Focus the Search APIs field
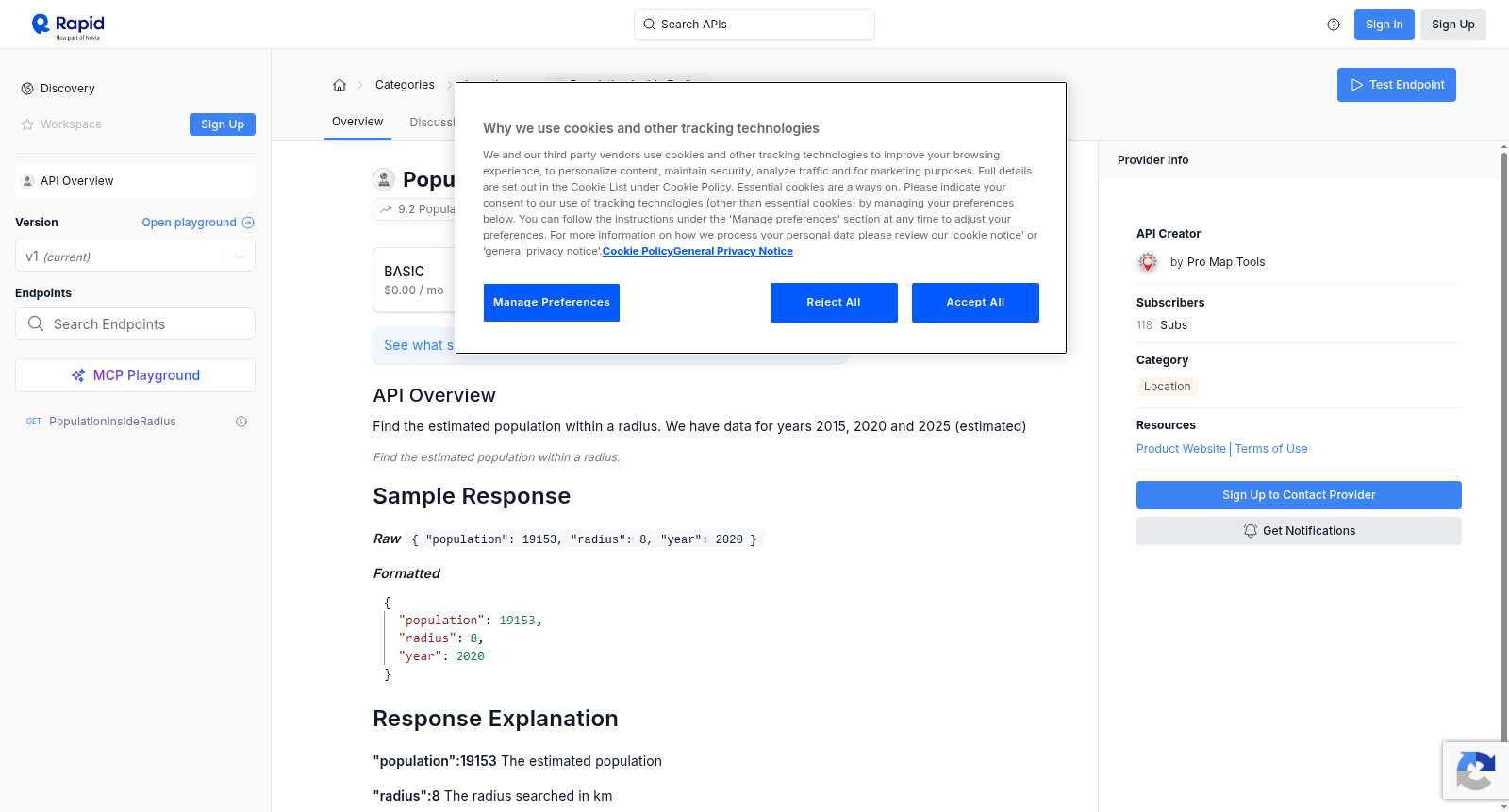Screen dimensions: 1509x812 point(754,25)
